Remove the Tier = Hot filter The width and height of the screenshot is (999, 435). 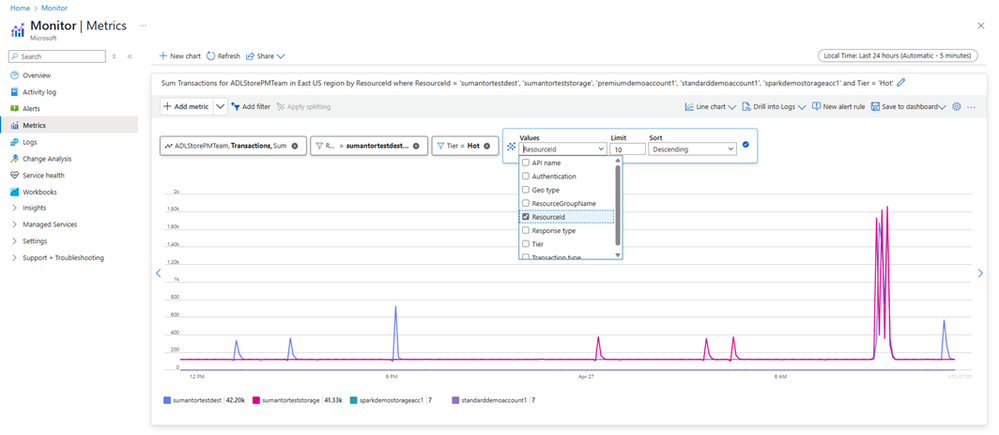click(489, 145)
